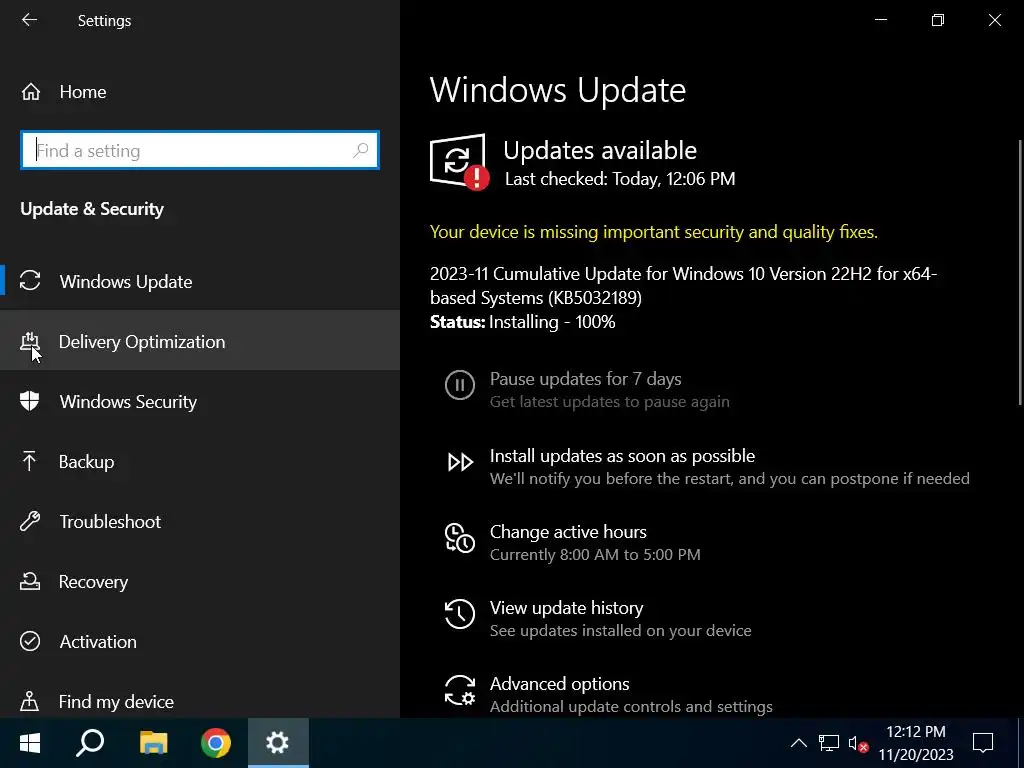Click the Windows Update sync icon in sidebar
The width and height of the screenshot is (1024, 768).
click(30, 281)
